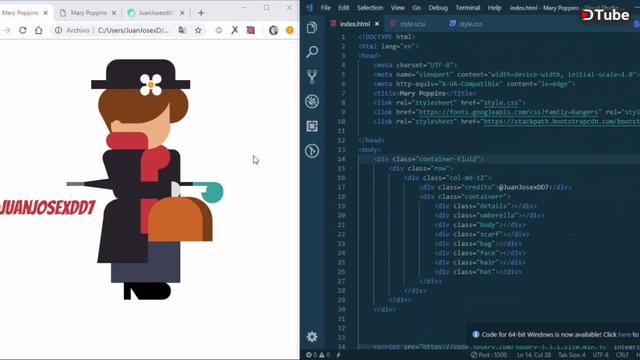The height and width of the screenshot is (360, 640).
Task: Click the Chrome address bar URL field
Action: pyautogui.click(x=133, y=30)
